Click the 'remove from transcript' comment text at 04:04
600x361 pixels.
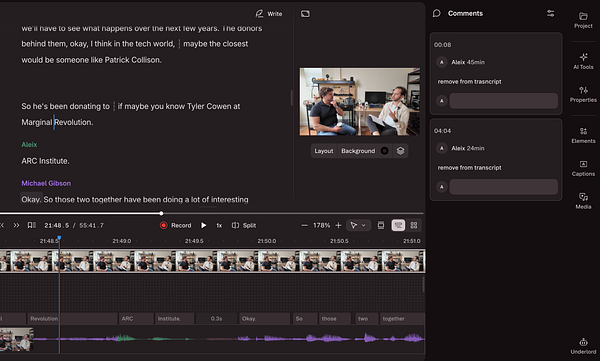[470, 168]
